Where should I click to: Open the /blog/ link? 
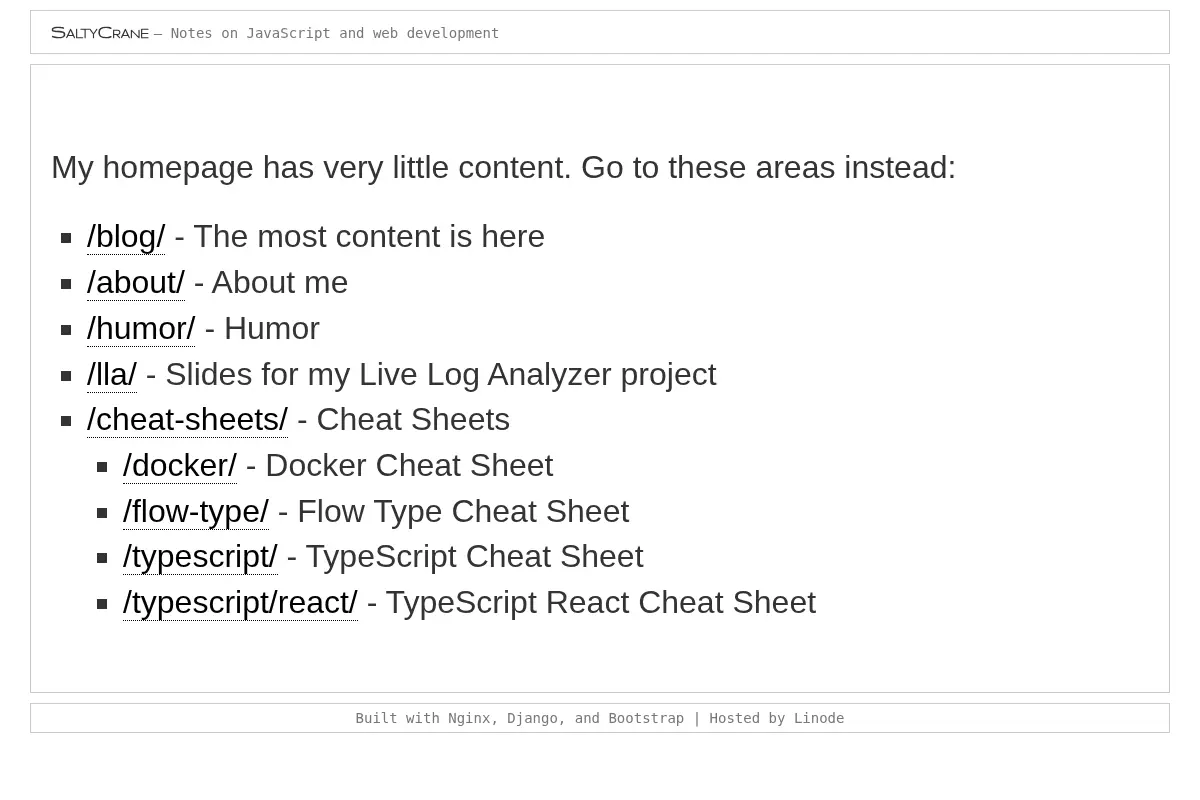click(x=126, y=237)
